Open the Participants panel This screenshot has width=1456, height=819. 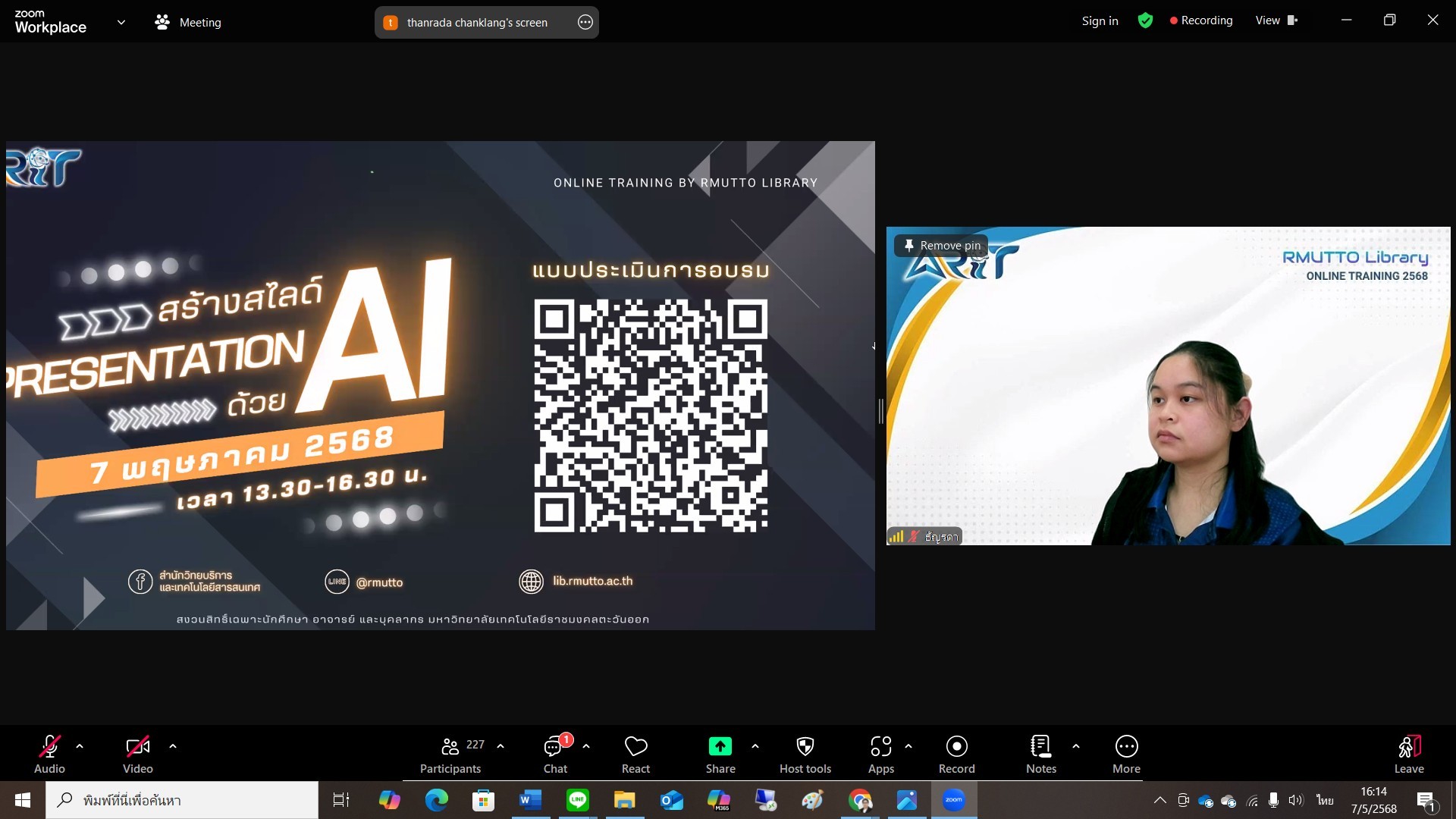pyautogui.click(x=452, y=755)
